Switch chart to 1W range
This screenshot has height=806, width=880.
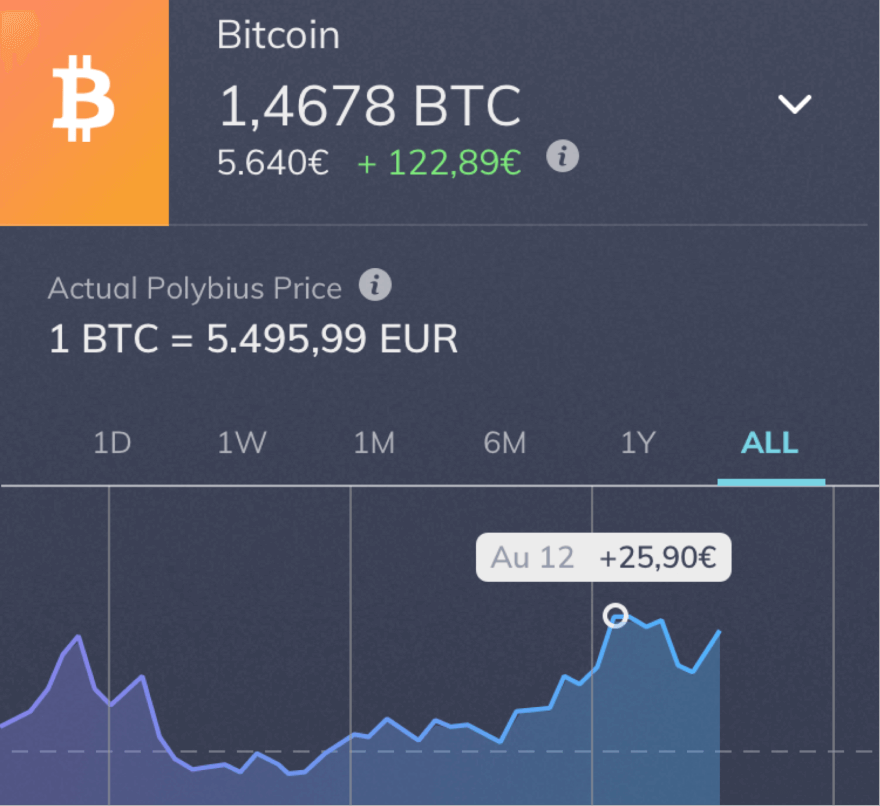pos(242,443)
